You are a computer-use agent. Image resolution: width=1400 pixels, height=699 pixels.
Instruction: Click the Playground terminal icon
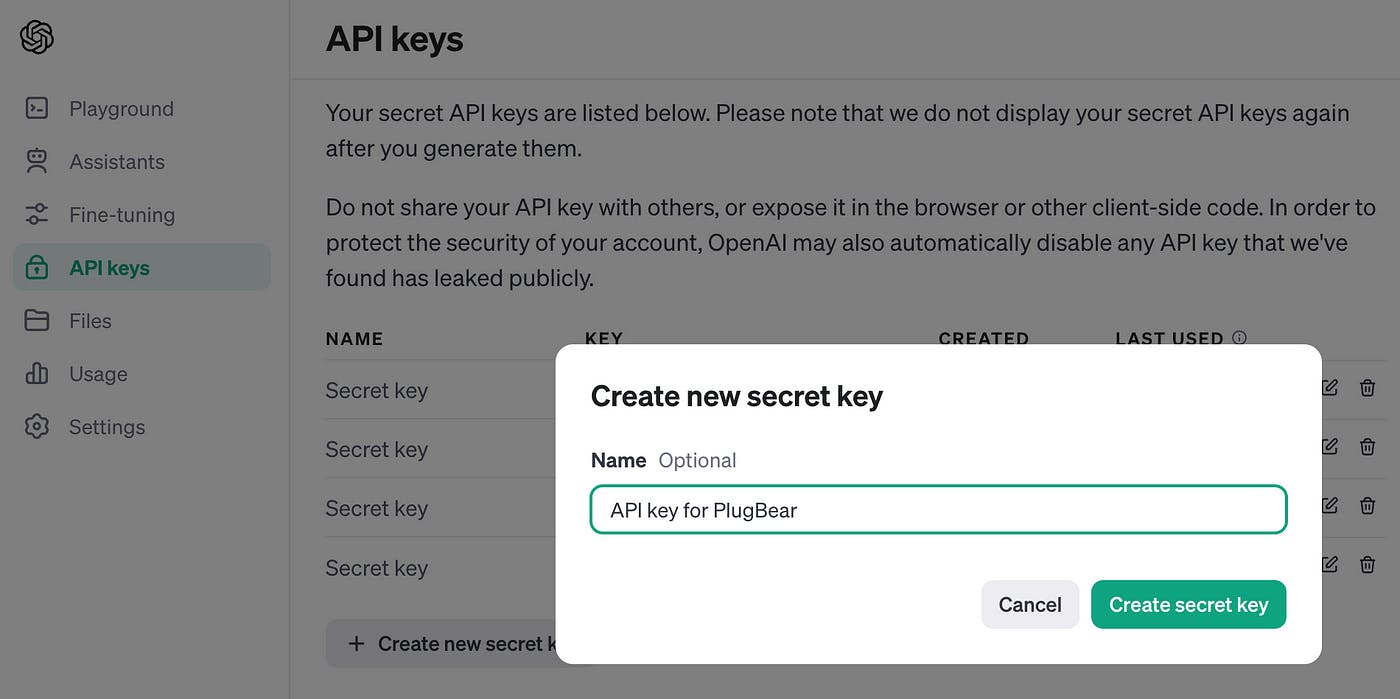(37, 109)
